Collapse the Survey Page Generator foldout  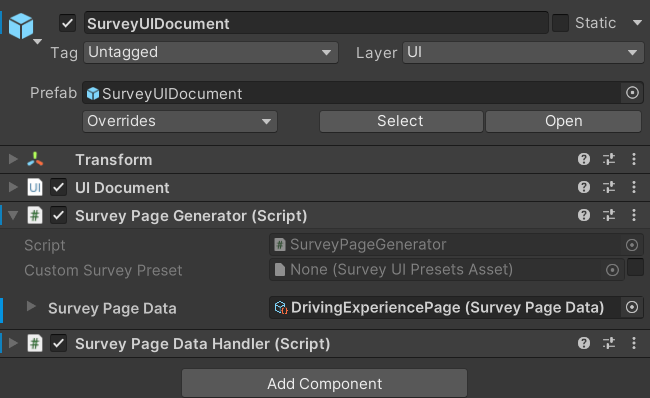[x=13, y=216]
